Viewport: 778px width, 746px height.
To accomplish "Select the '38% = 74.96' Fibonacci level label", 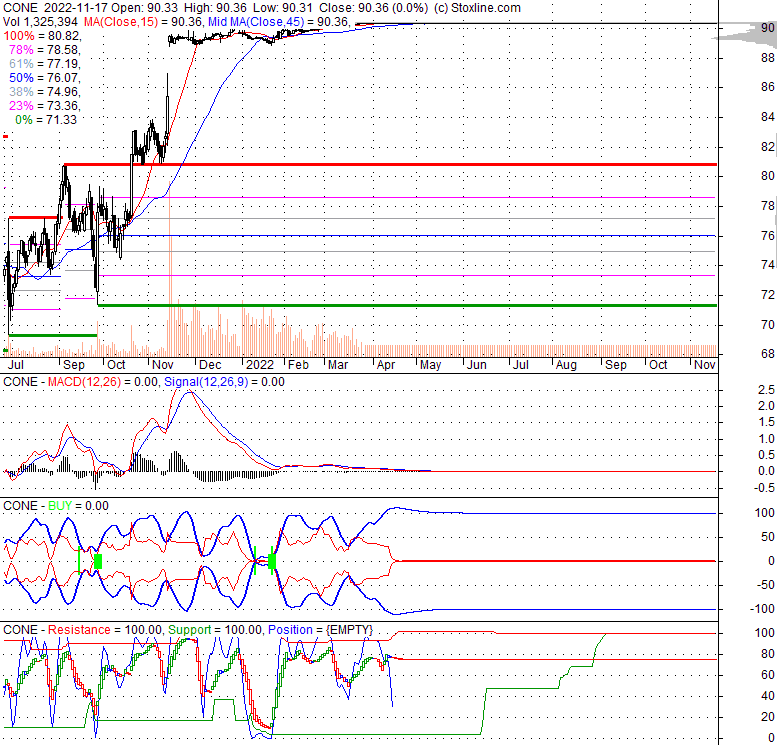I will pos(45,92).
